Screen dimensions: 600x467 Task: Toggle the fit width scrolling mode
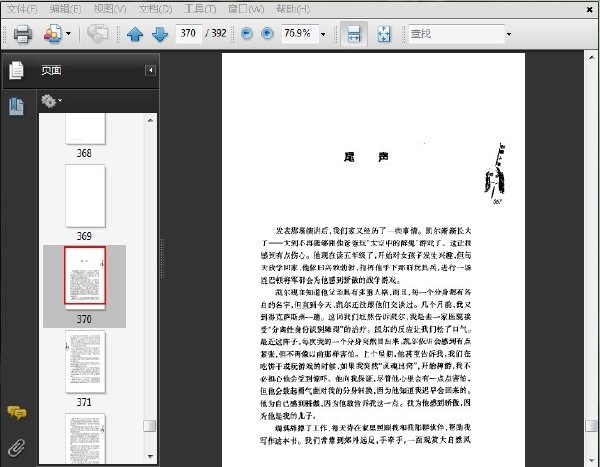pos(354,34)
